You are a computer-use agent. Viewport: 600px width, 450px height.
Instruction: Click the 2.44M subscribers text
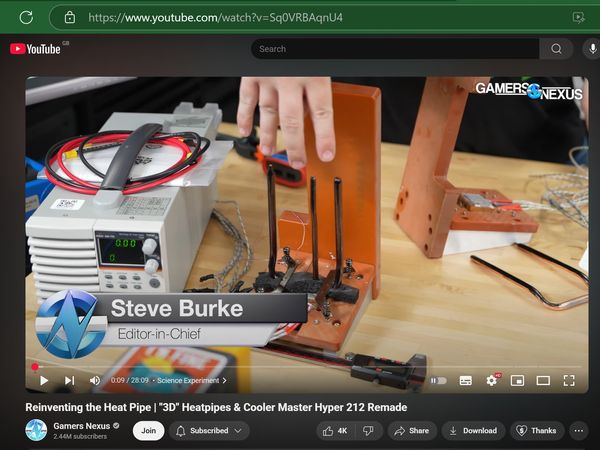[x=80, y=437]
